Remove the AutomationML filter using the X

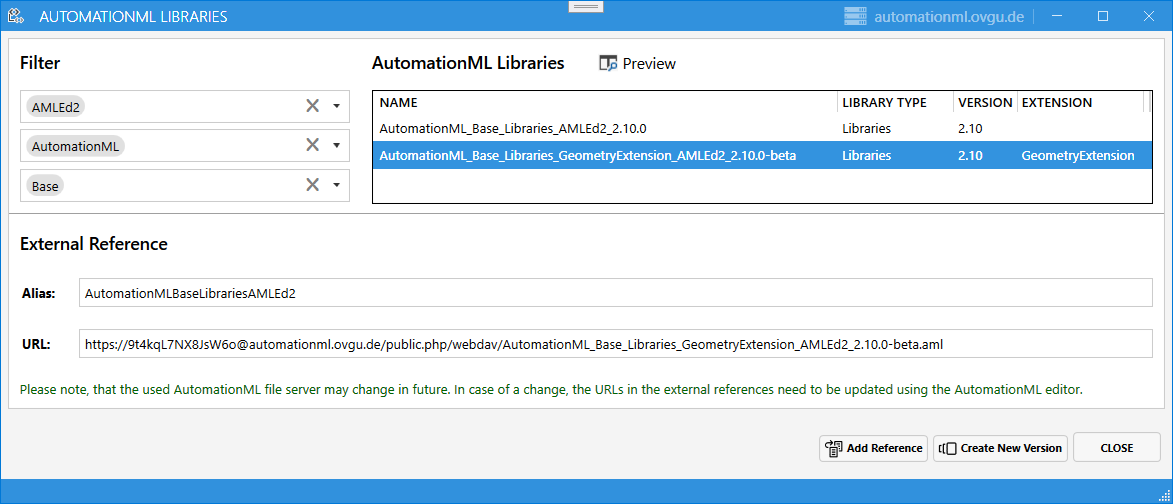click(312, 146)
